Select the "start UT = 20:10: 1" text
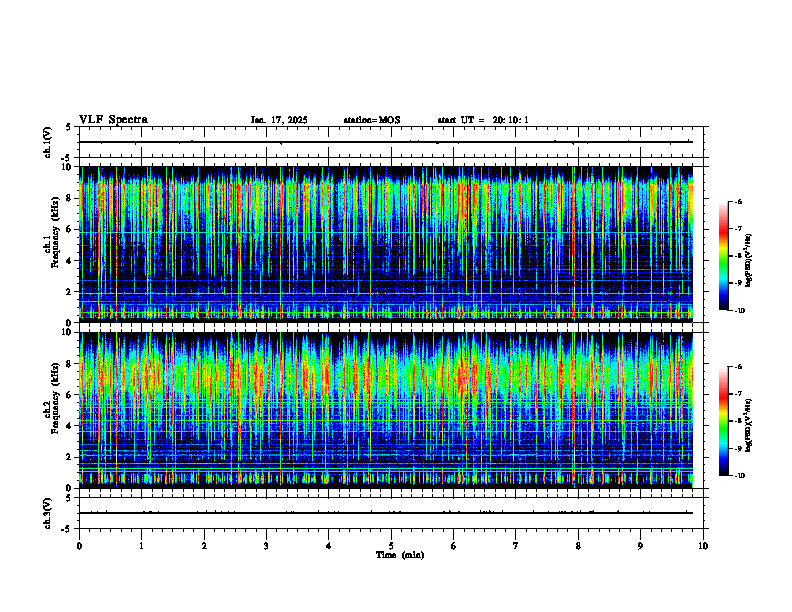Screen dimensions: 792x612 (x=483, y=120)
